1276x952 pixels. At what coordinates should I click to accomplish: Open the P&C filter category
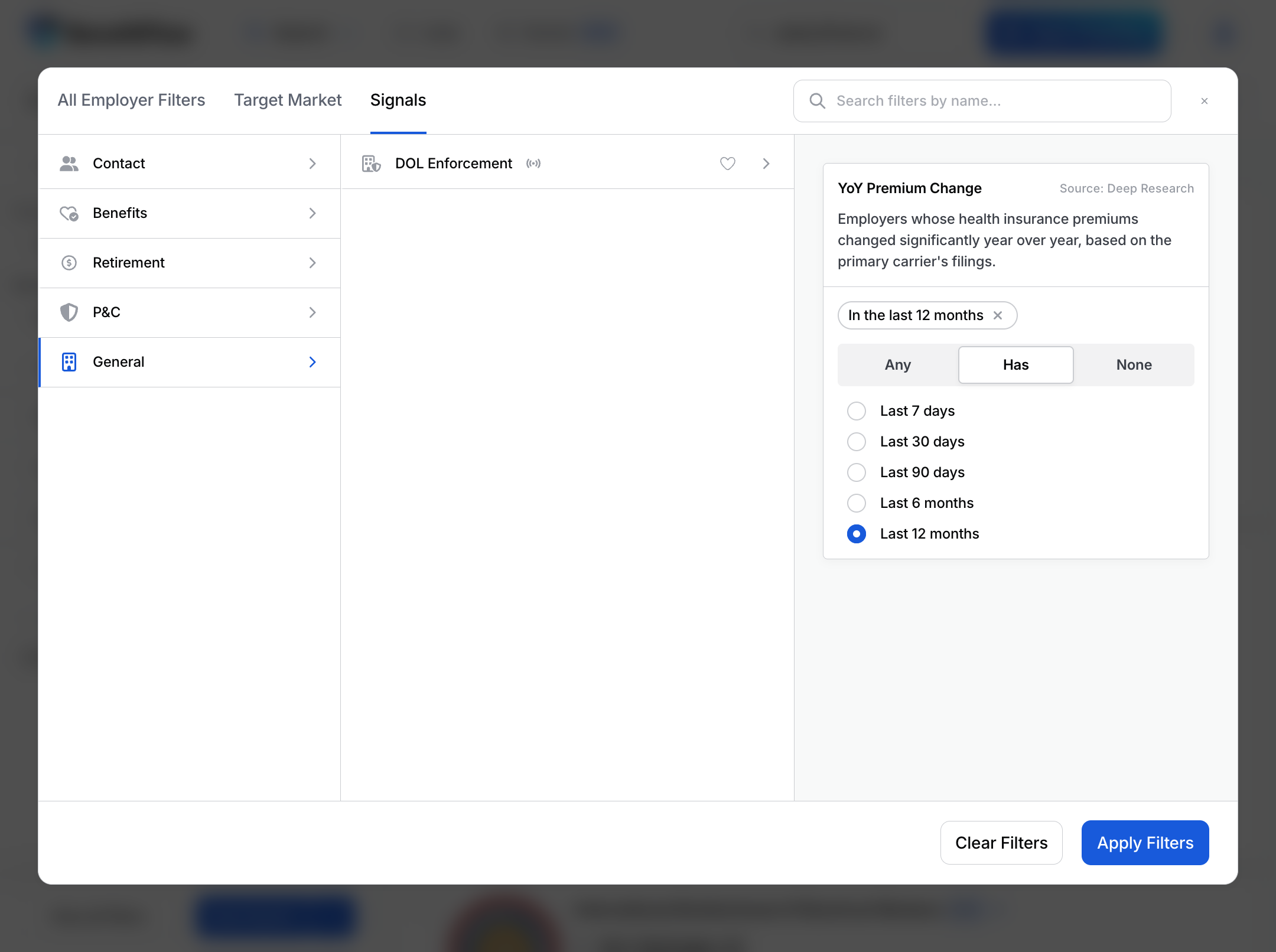tap(190, 312)
